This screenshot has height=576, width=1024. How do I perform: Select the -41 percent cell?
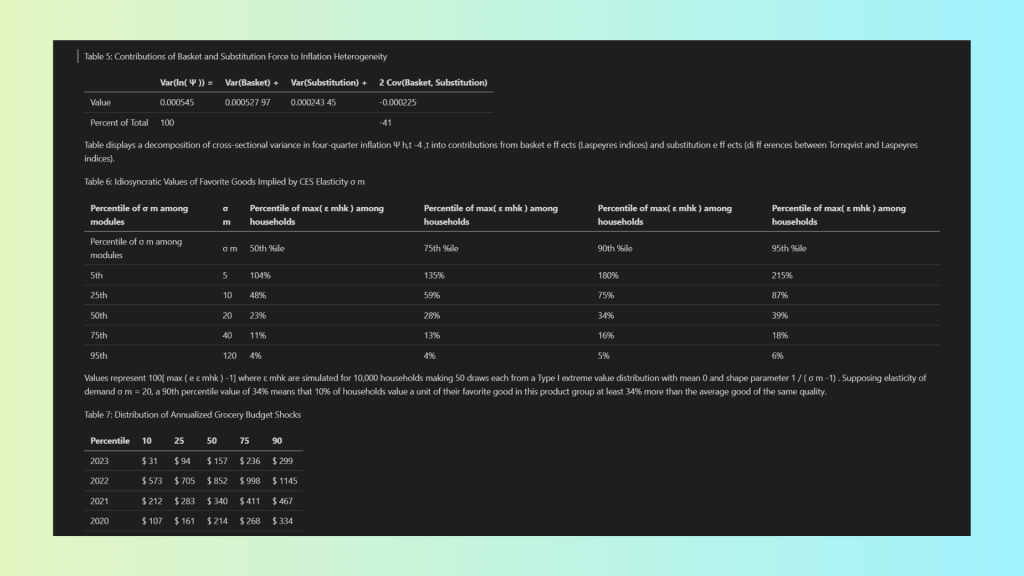point(385,123)
